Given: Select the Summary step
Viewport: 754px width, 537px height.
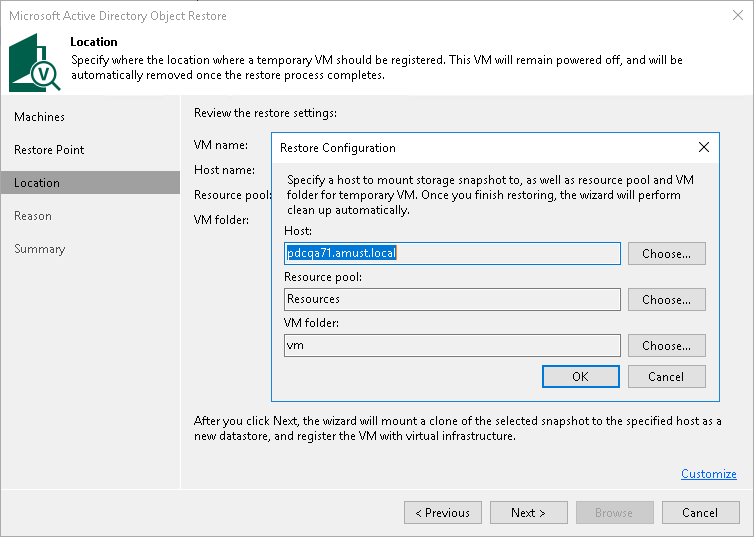Looking at the screenshot, I should (39, 249).
